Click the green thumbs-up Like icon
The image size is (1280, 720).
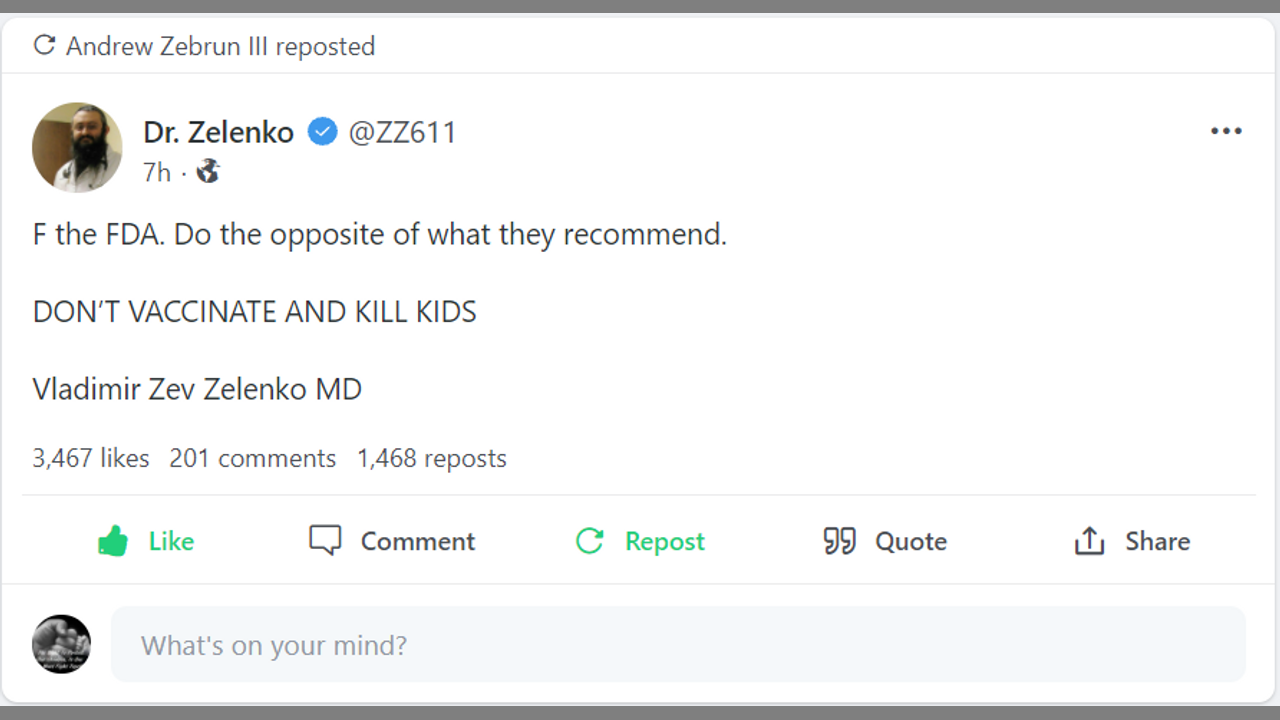(x=113, y=541)
